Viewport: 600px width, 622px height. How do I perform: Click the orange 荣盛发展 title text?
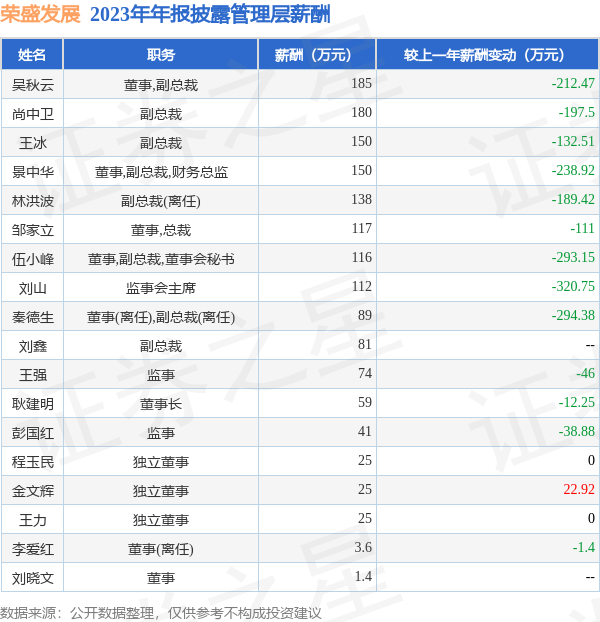tap(40, 14)
